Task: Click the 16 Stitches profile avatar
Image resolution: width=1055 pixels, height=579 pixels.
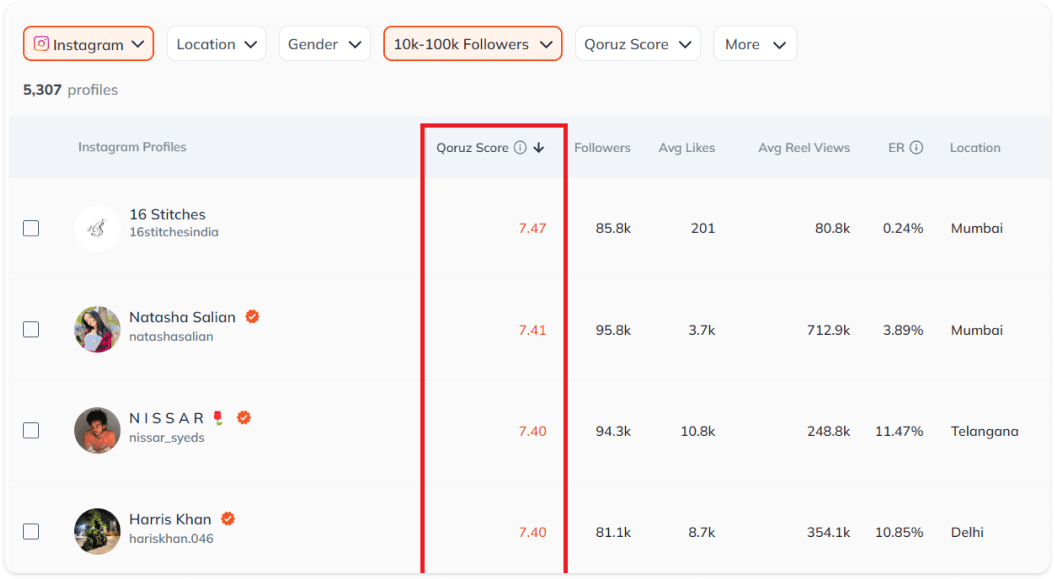Action: [97, 229]
